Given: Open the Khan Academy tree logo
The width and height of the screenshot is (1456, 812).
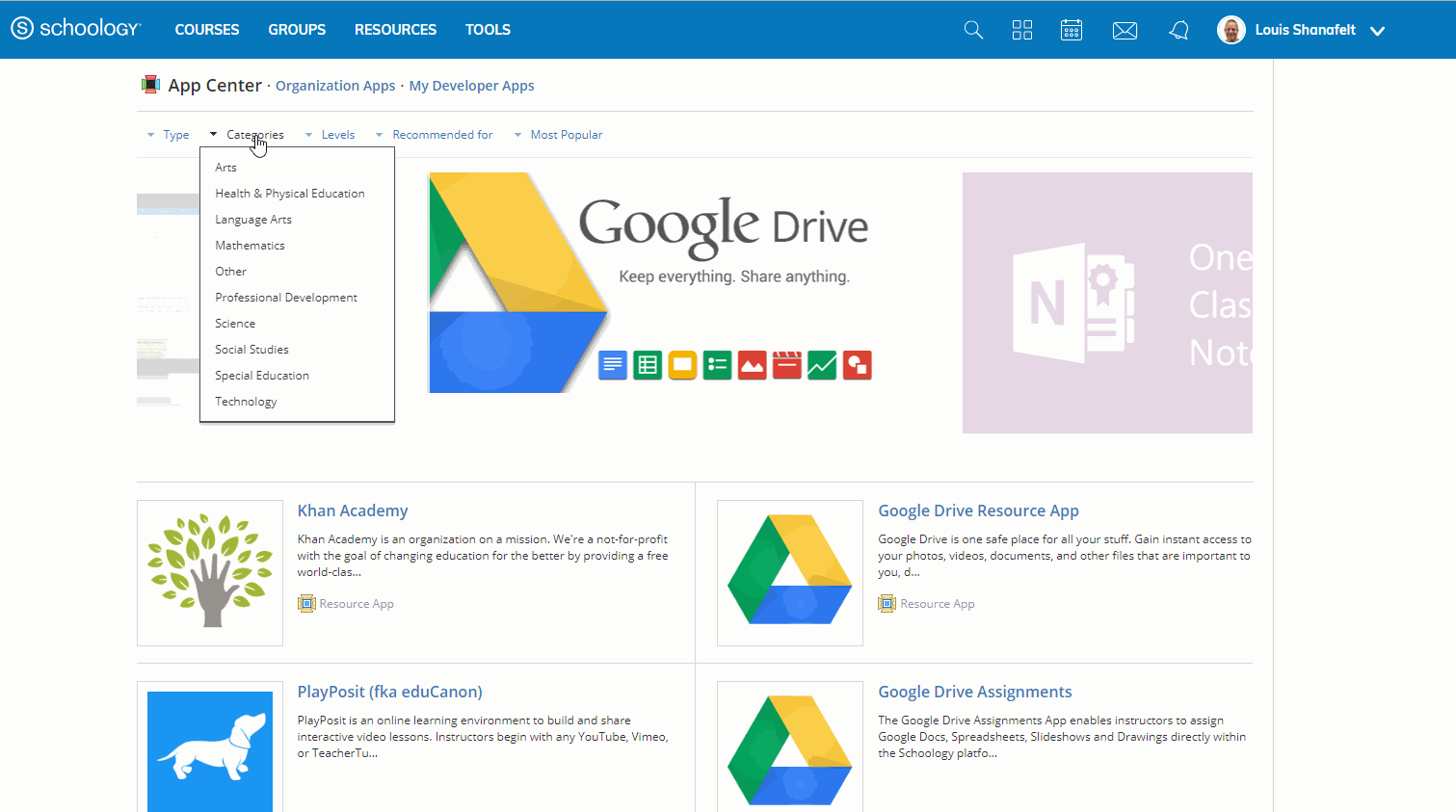Looking at the screenshot, I should (210, 573).
